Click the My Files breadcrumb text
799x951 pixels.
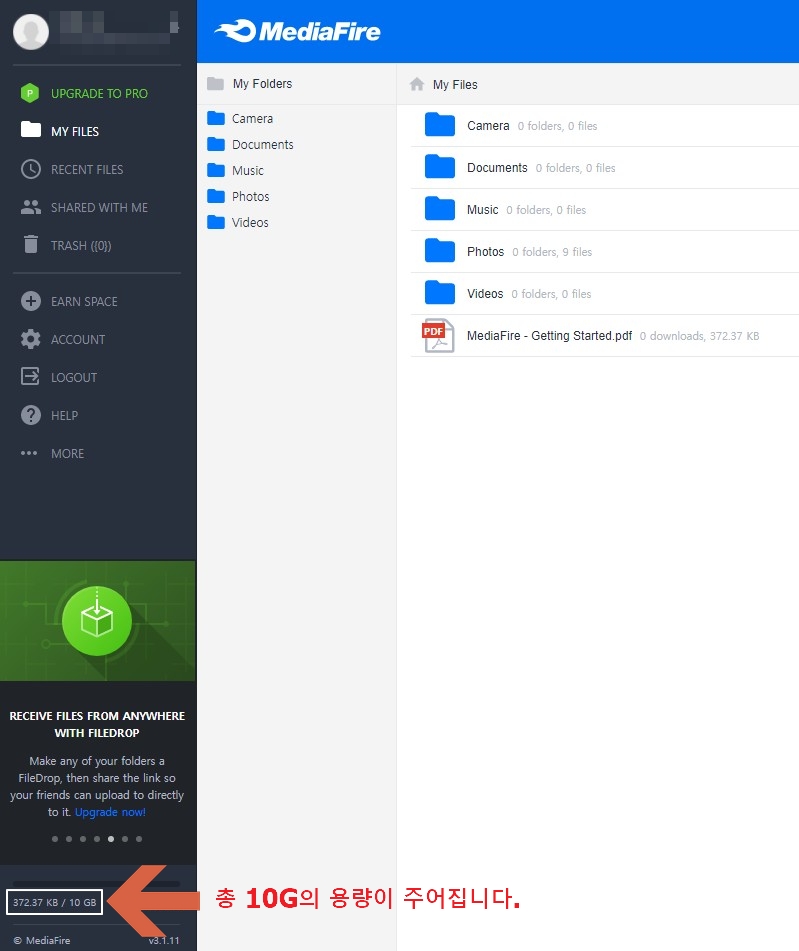coord(455,84)
